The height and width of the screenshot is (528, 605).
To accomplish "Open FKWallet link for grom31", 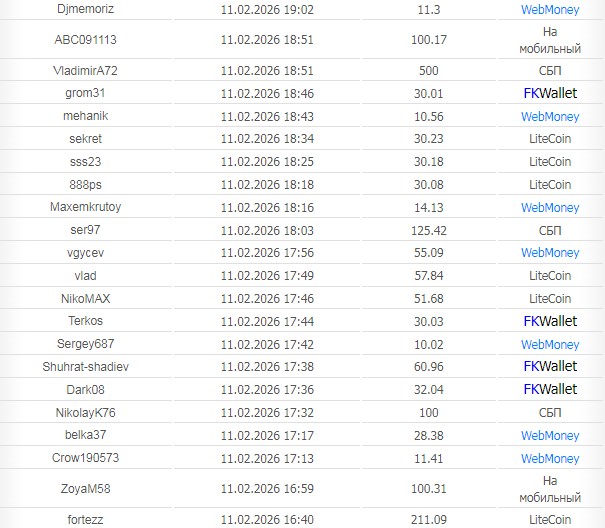I will click(x=549, y=93).
